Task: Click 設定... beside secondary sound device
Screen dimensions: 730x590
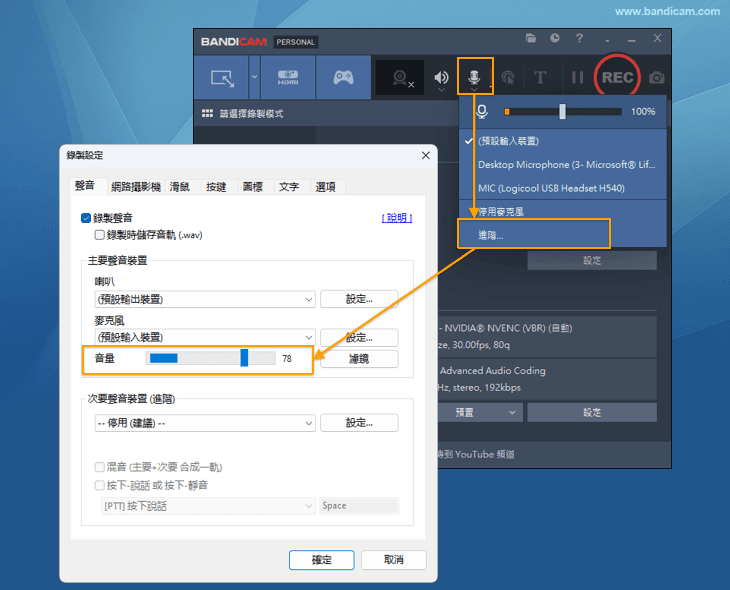Action: click(x=359, y=423)
